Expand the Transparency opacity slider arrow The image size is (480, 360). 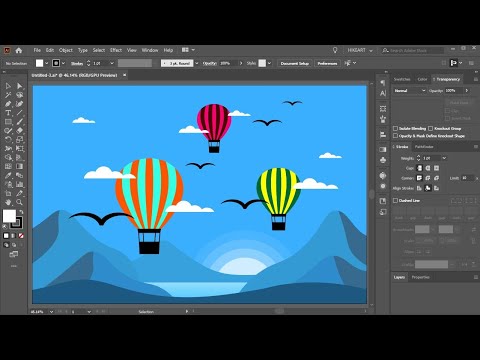point(467,91)
